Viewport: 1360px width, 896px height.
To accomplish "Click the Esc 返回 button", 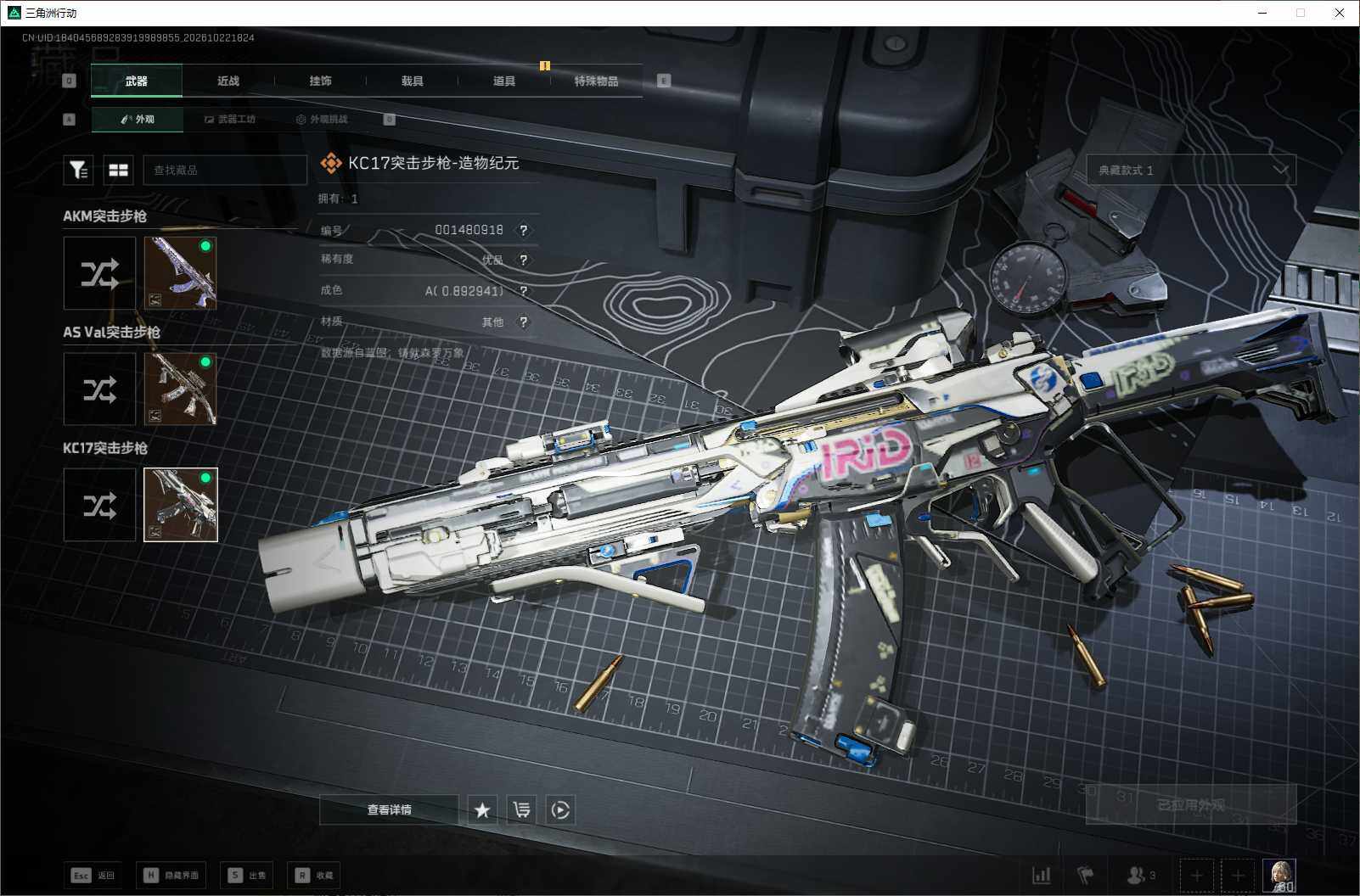I will click(93, 875).
